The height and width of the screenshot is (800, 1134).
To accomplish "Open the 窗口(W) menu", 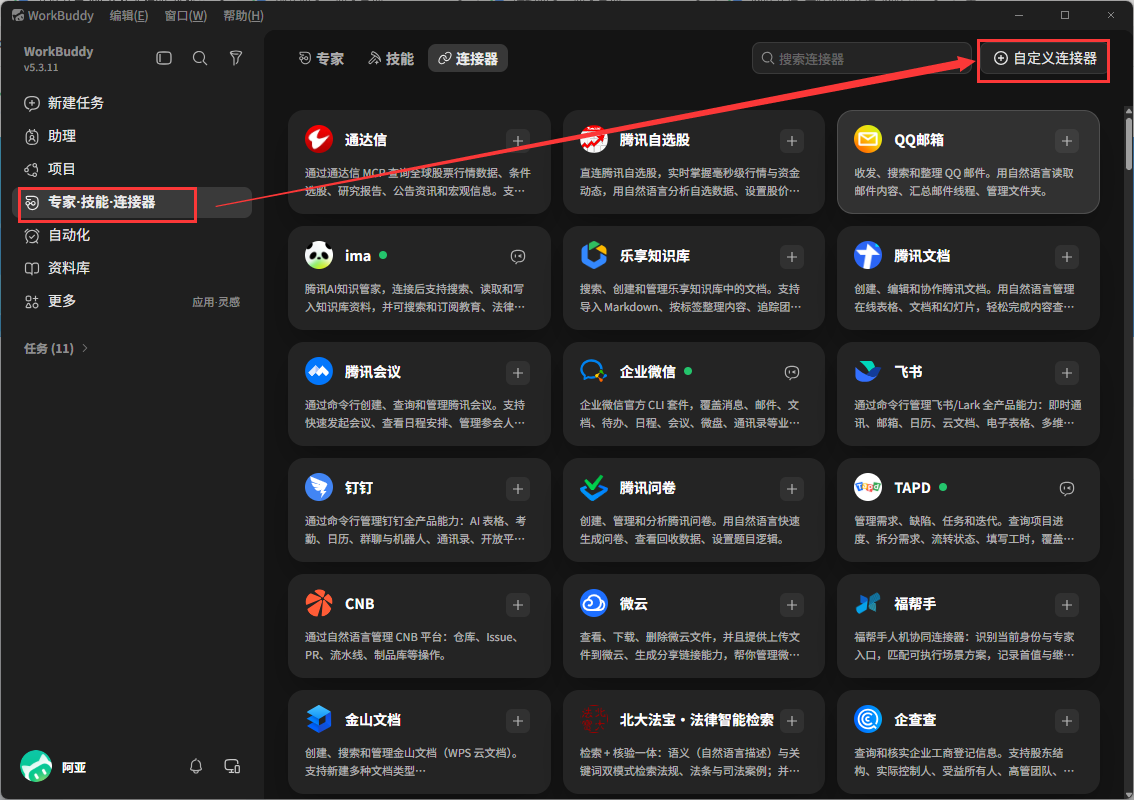I will [x=186, y=15].
